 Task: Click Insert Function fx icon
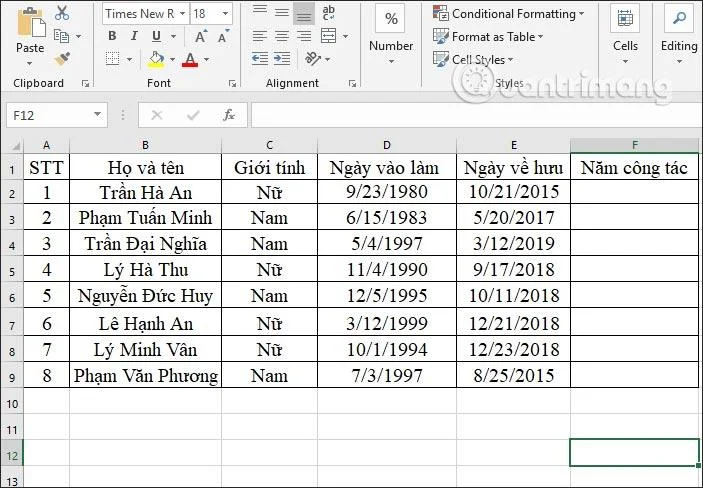tap(229, 116)
